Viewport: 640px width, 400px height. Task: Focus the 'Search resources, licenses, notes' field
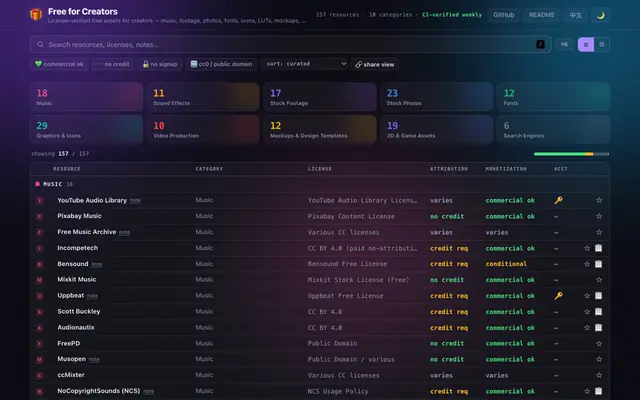pyautogui.click(x=291, y=44)
